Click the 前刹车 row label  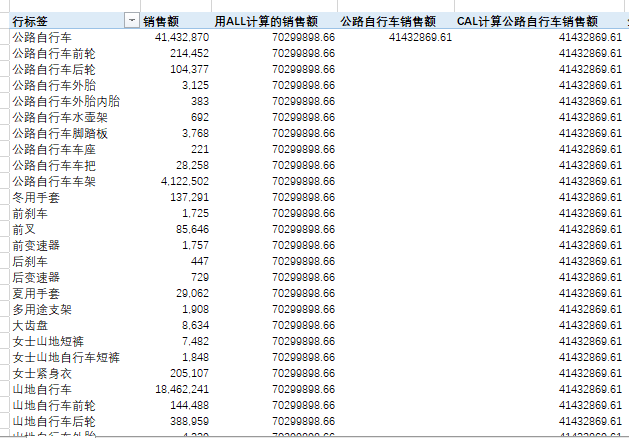point(30,213)
